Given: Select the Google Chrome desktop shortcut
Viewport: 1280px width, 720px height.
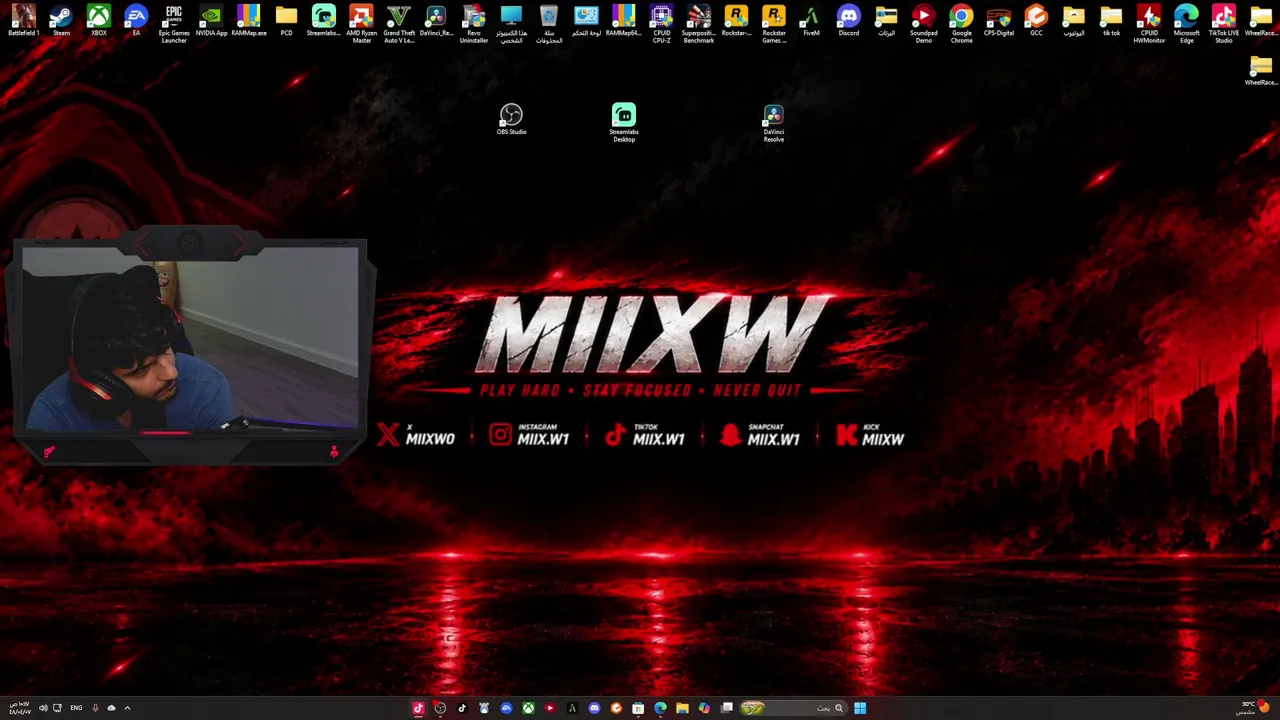Looking at the screenshot, I should click(961, 24).
